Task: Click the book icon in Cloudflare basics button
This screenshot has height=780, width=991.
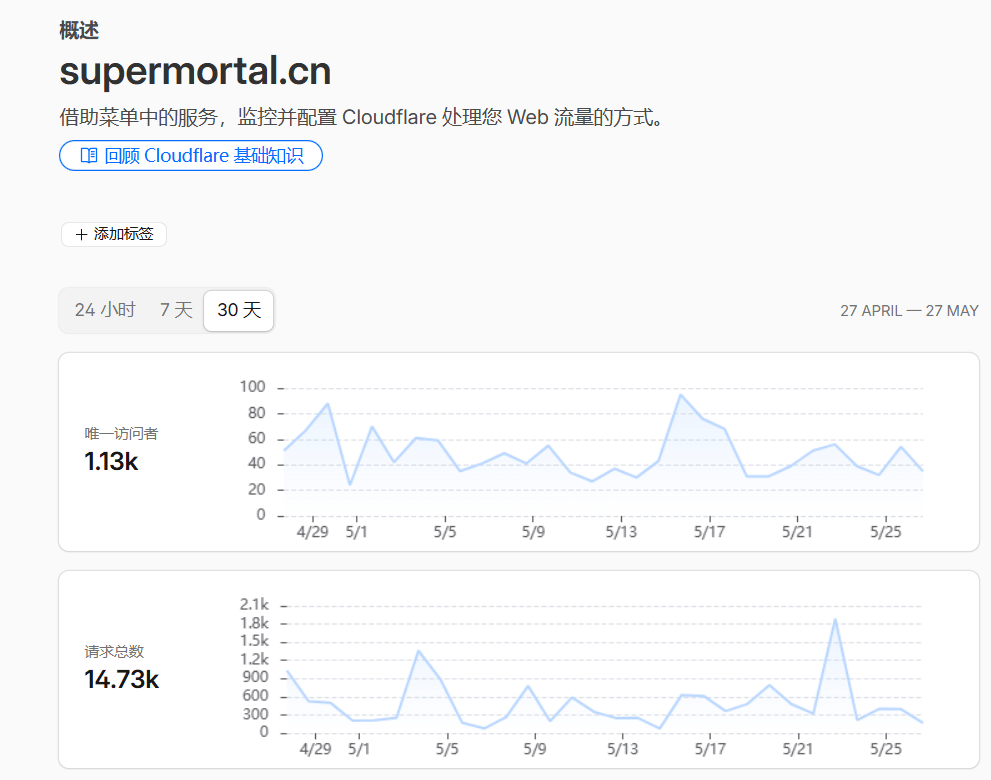Action: coord(89,155)
